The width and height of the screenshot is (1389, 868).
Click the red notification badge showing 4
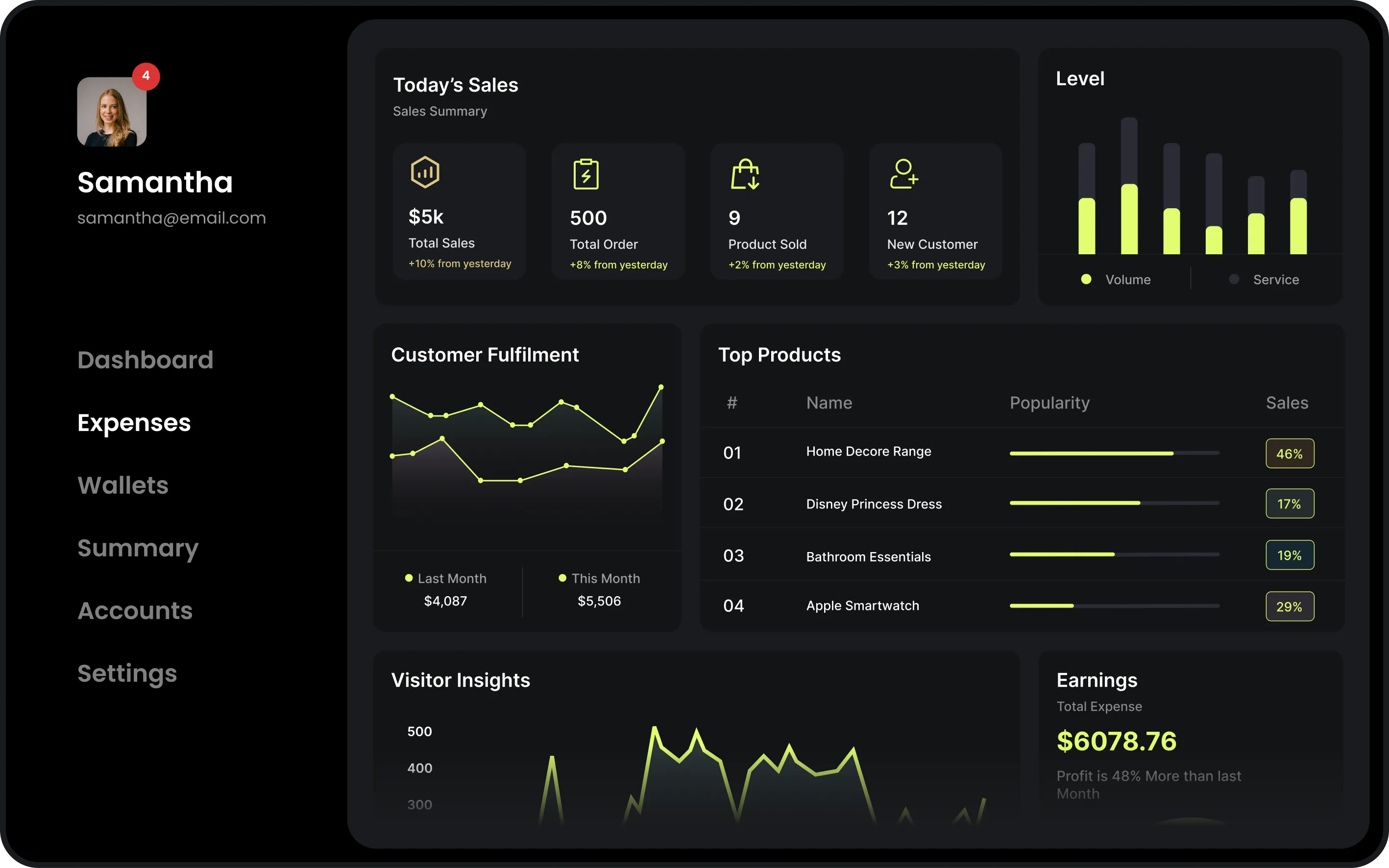pos(146,76)
